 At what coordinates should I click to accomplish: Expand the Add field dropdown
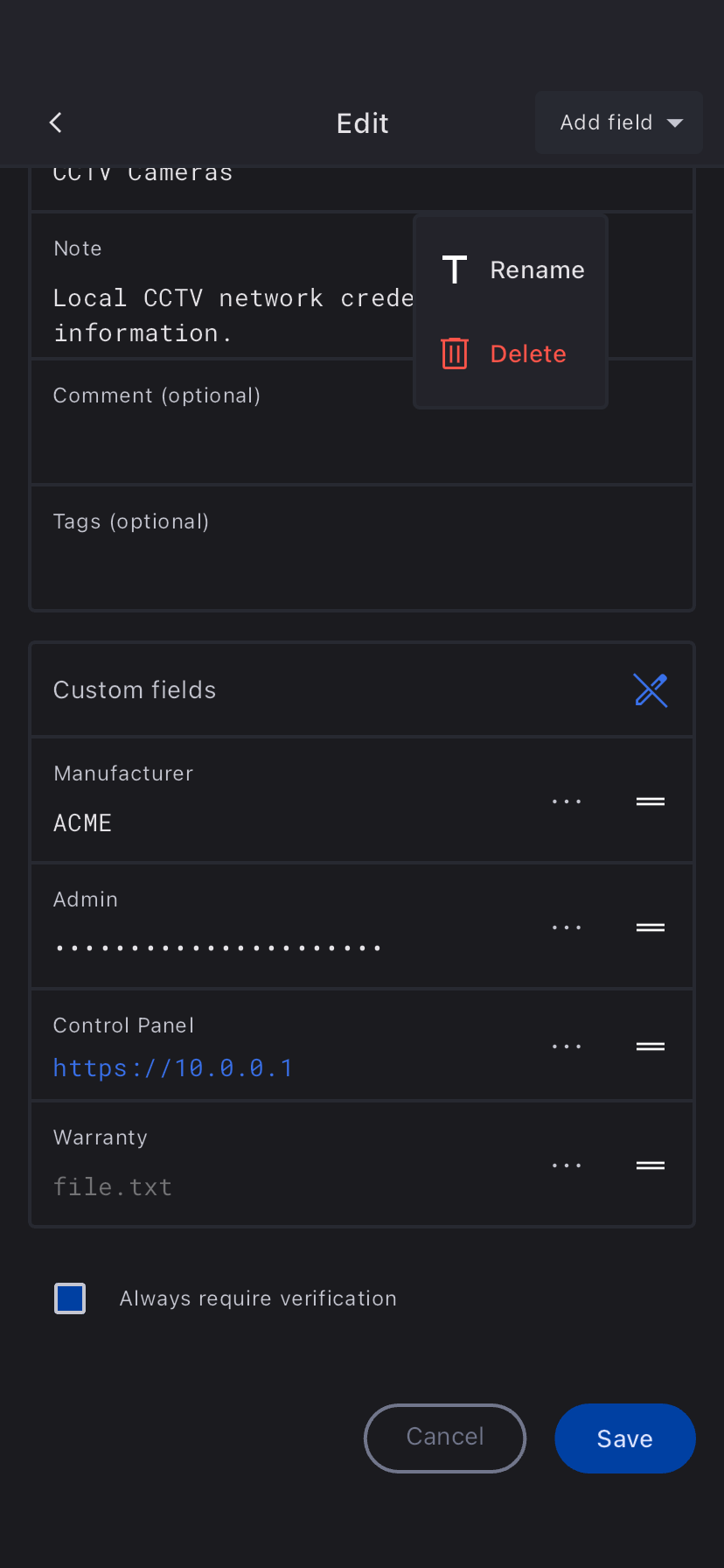pyautogui.click(x=619, y=122)
